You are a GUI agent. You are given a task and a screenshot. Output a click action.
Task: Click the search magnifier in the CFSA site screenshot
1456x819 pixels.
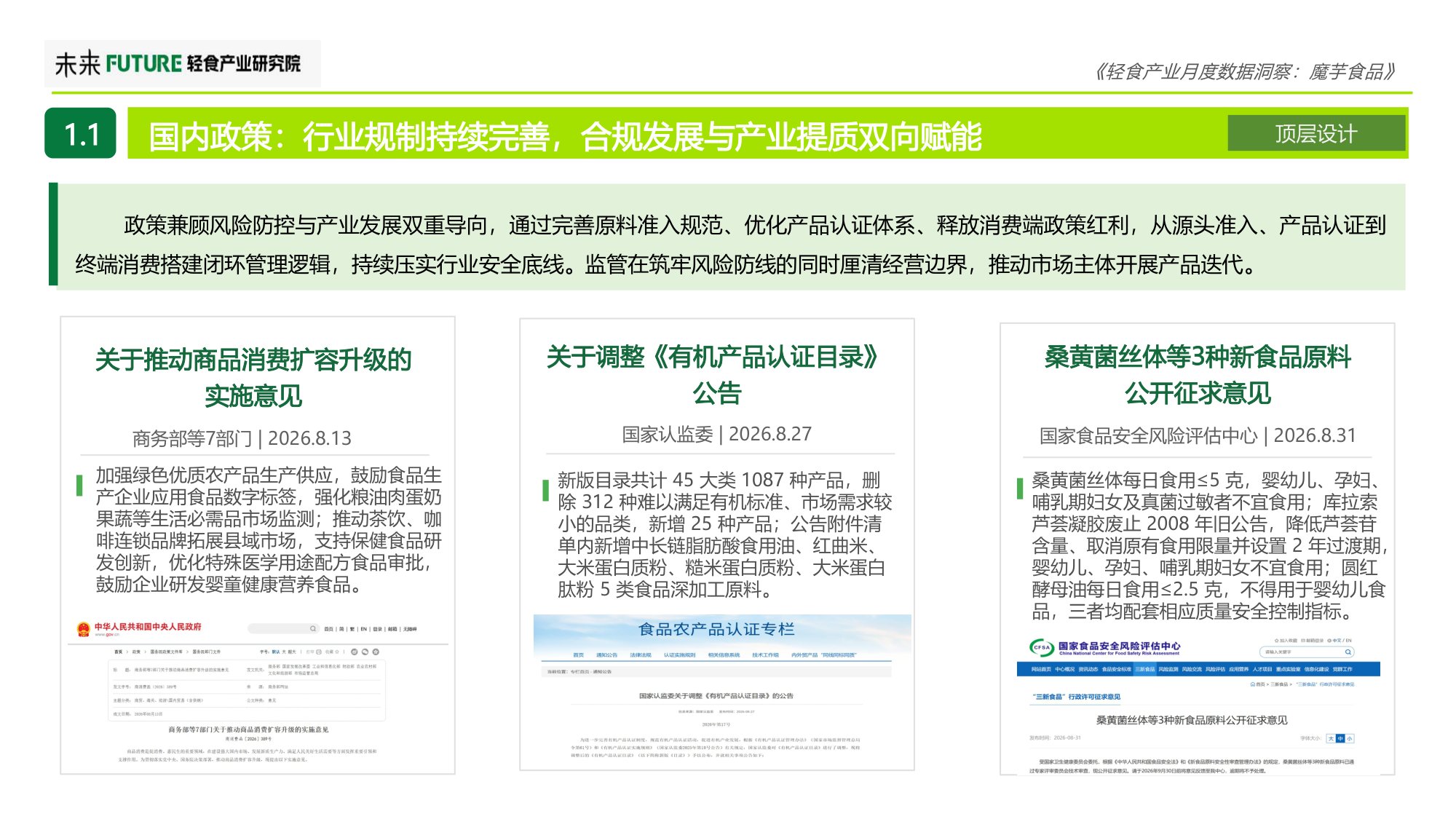point(1348,652)
